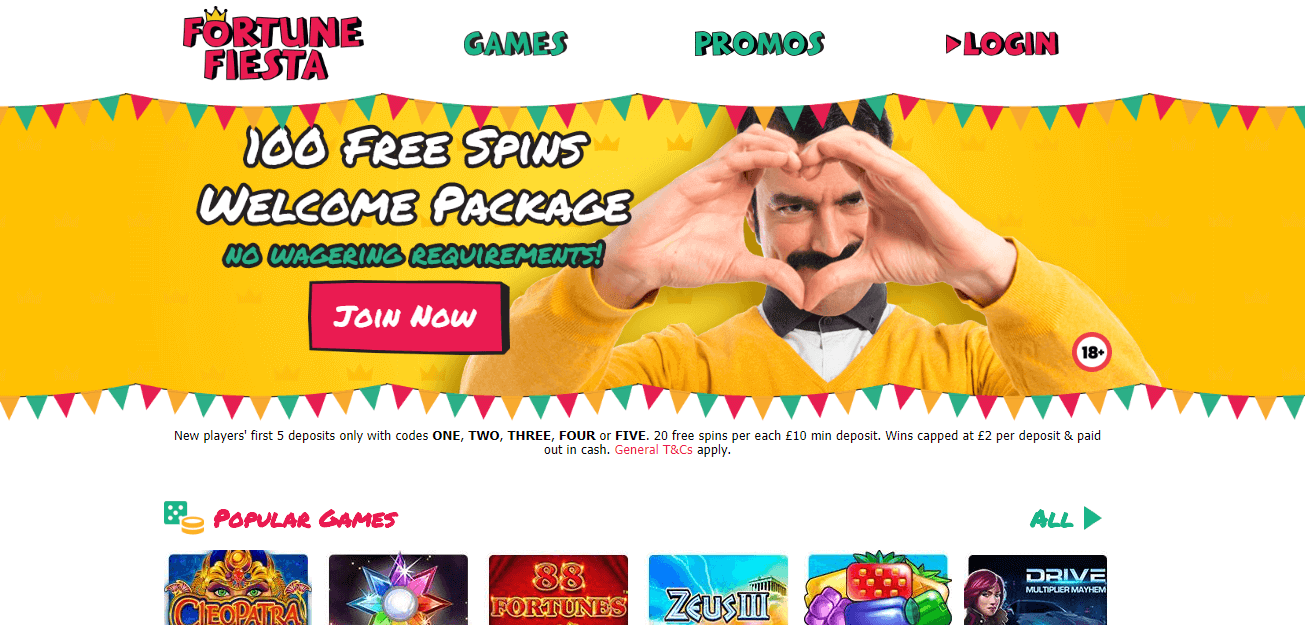
Task: Open the Drive Multiplier Mayhem thumbnail
Action: (1037, 590)
